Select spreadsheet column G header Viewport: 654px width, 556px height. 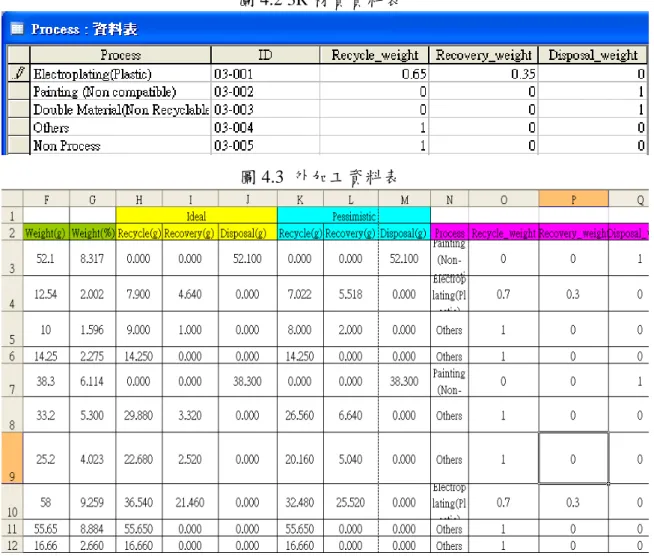[x=93, y=199]
